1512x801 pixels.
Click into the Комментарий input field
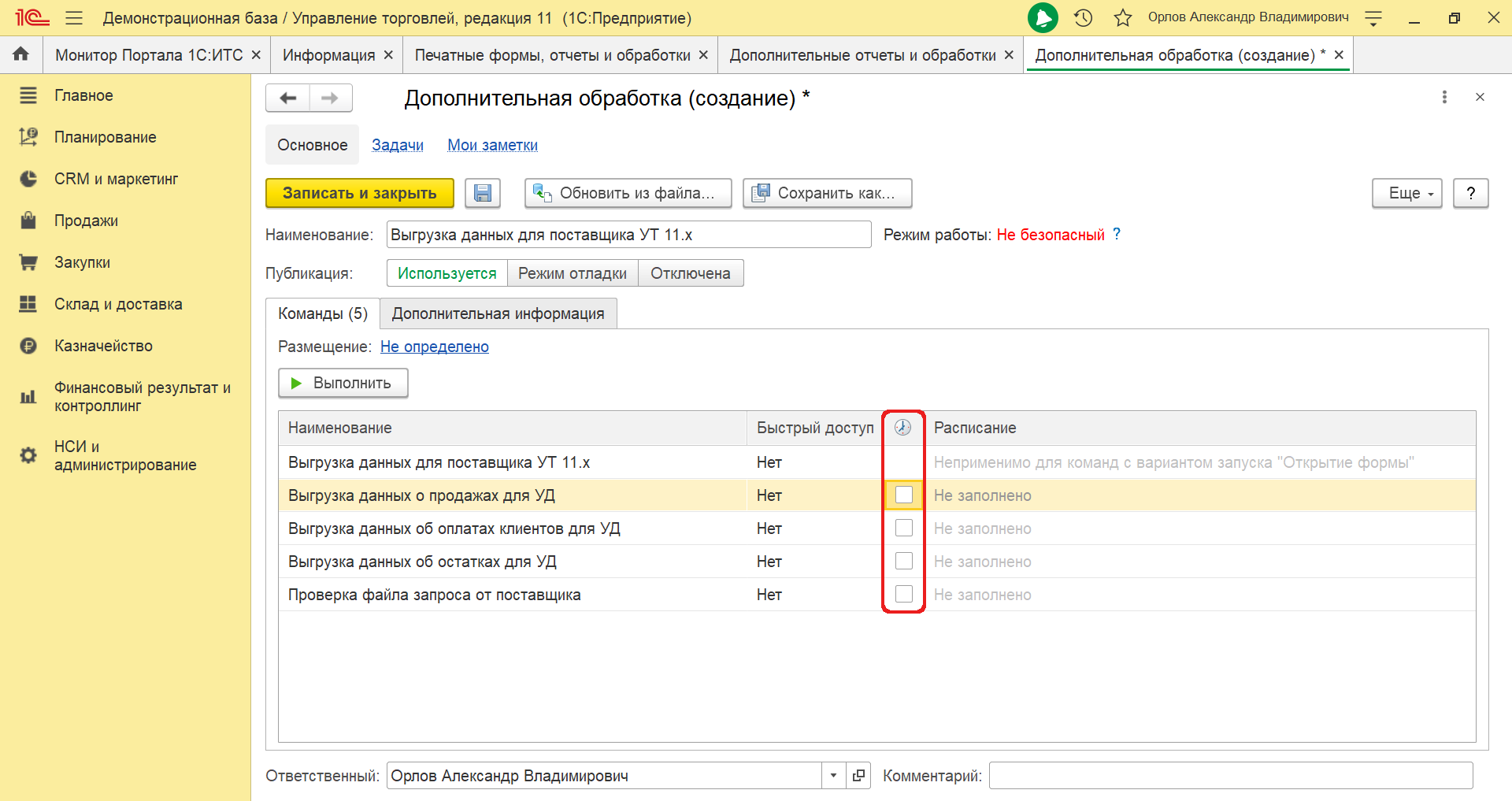1230,776
